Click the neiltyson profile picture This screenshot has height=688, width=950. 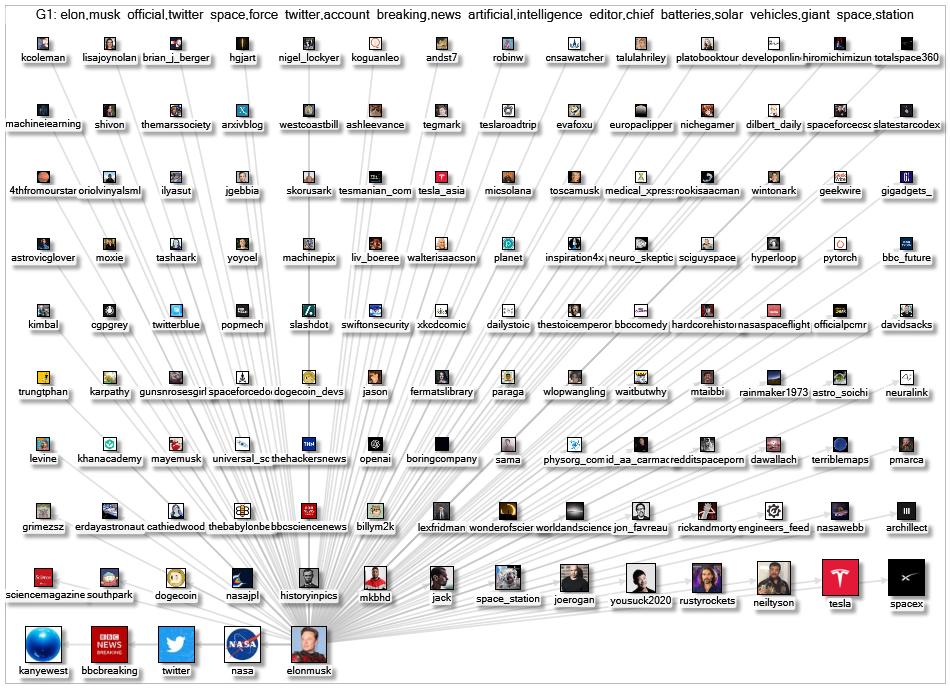click(x=773, y=578)
